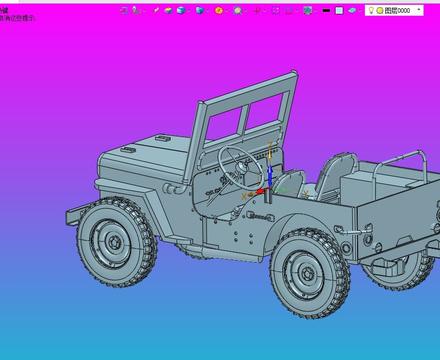Click the small pencil-like edit icon
Viewport: 440px width, 360px height.
pyautogui.click(x=156, y=11)
